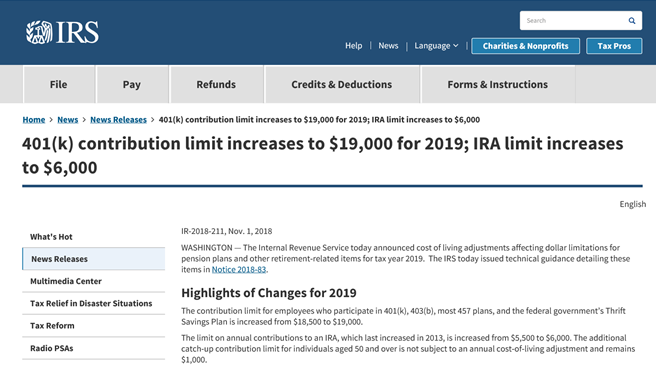Click the search magnifier icon
This screenshot has width=656, height=366.
click(x=632, y=20)
